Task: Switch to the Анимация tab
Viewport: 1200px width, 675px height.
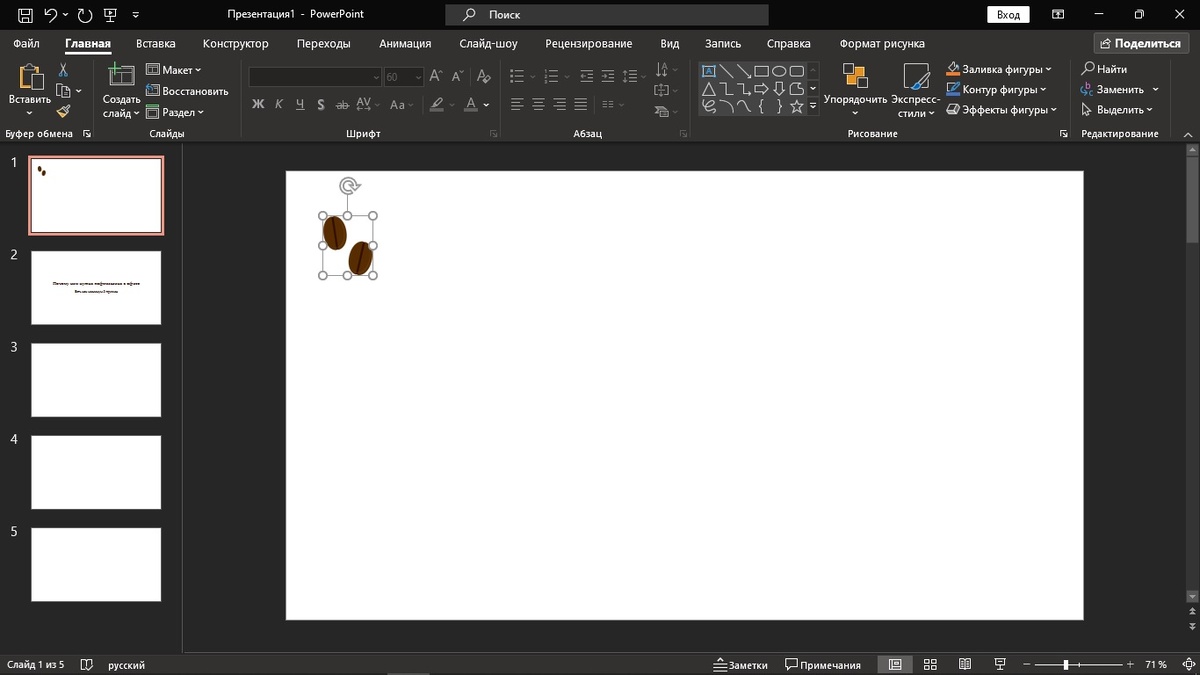Action: [x=405, y=44]
